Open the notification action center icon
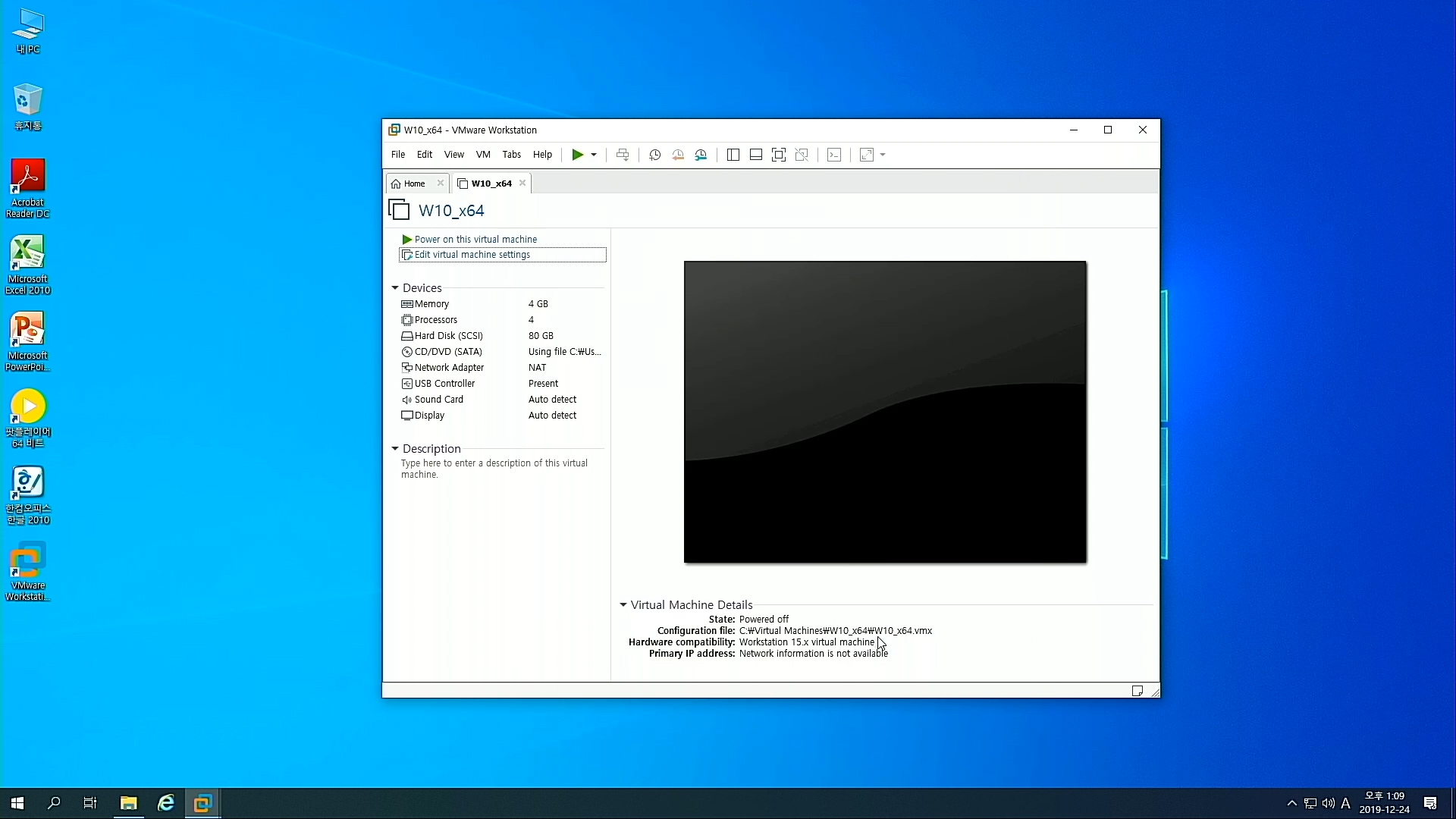The width and height of the screenshot is (1456, 819). 1430,803
